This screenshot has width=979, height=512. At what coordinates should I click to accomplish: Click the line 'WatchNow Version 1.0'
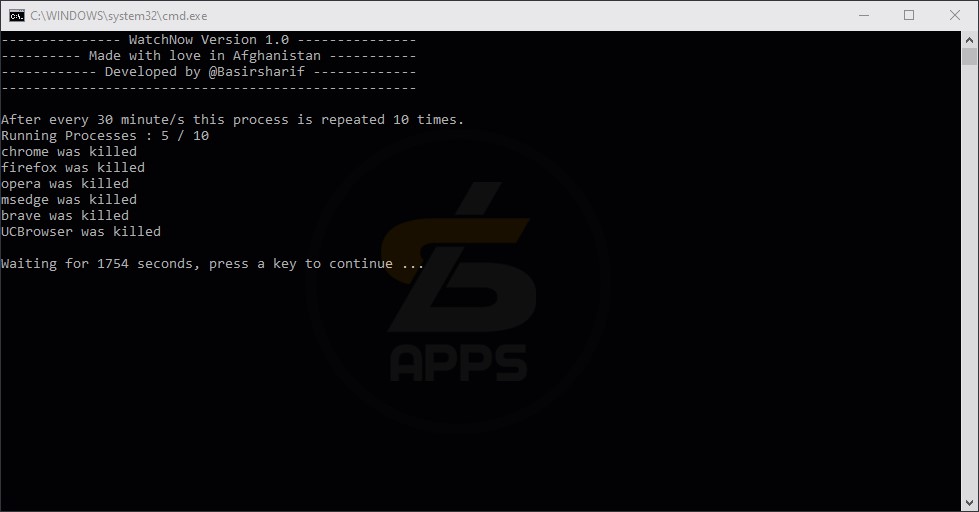click(x=209, y=40)
